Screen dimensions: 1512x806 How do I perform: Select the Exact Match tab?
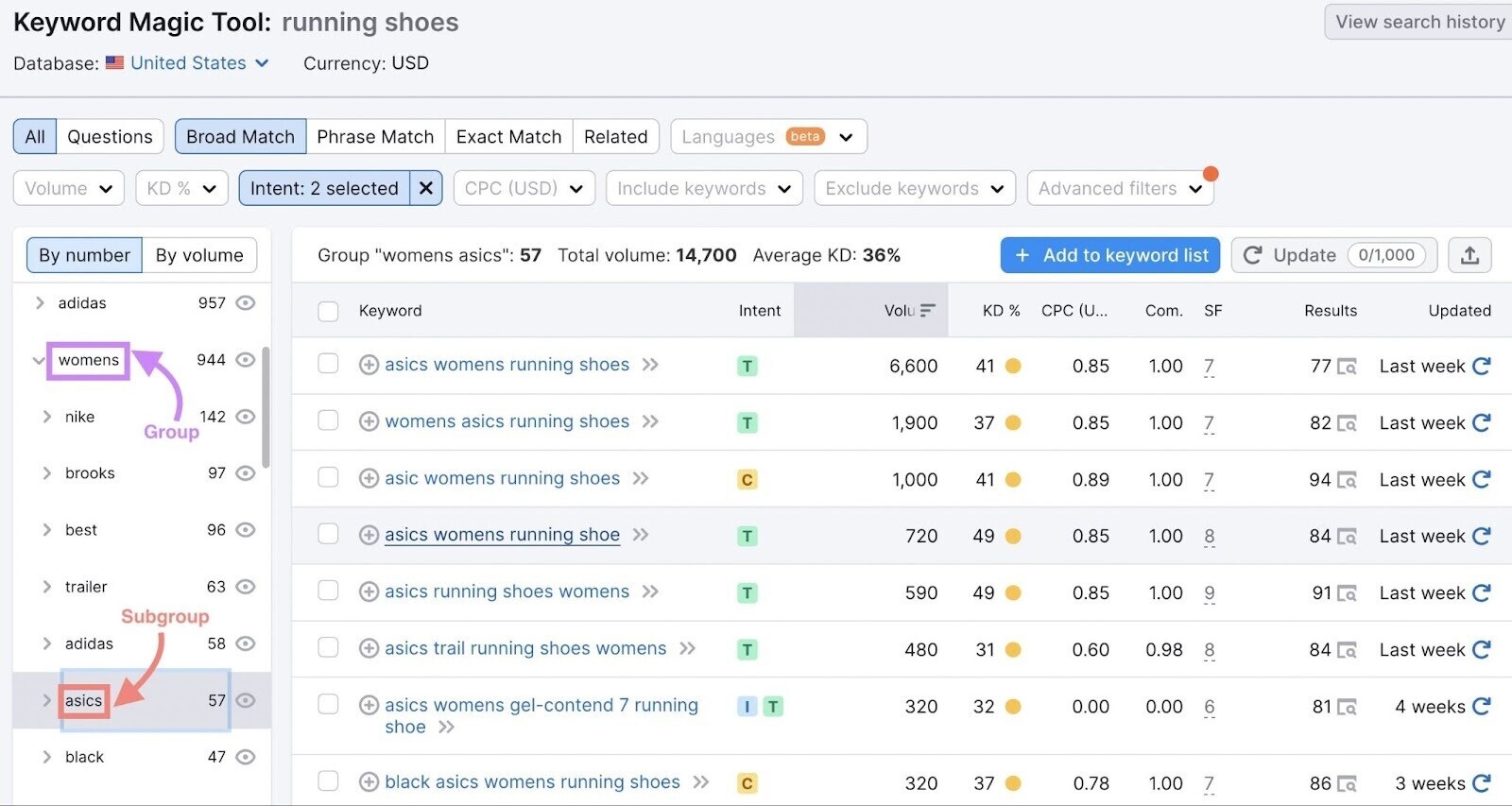tap(508, 136)
